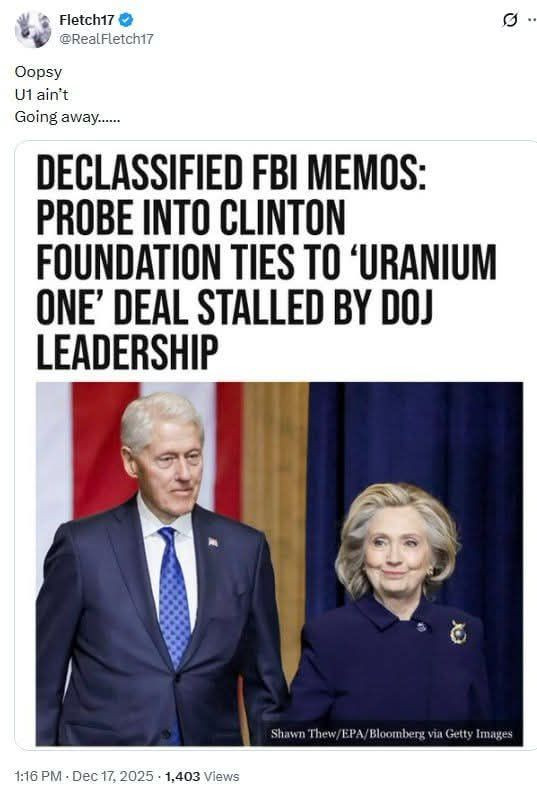Click the gold brooch on navy coat
537x793 pixels.
[x=458, y=633]
